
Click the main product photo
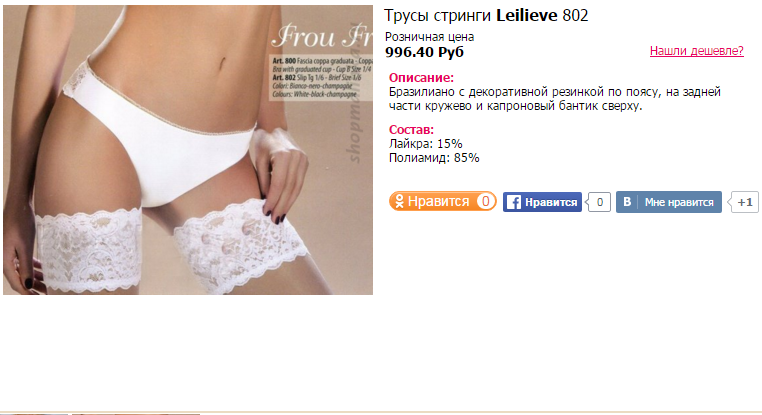(188, 150)
